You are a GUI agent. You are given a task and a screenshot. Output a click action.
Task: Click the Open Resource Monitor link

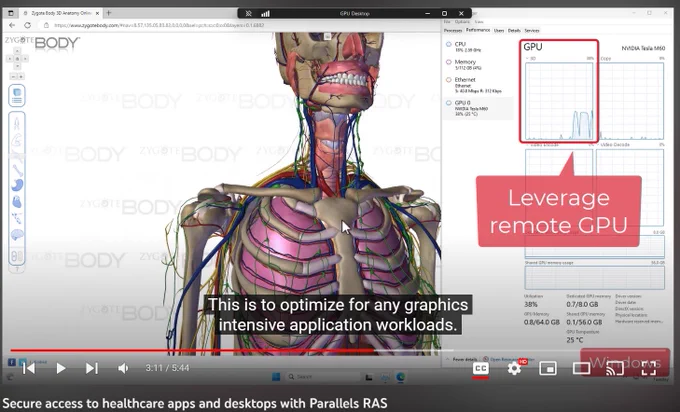508,360
